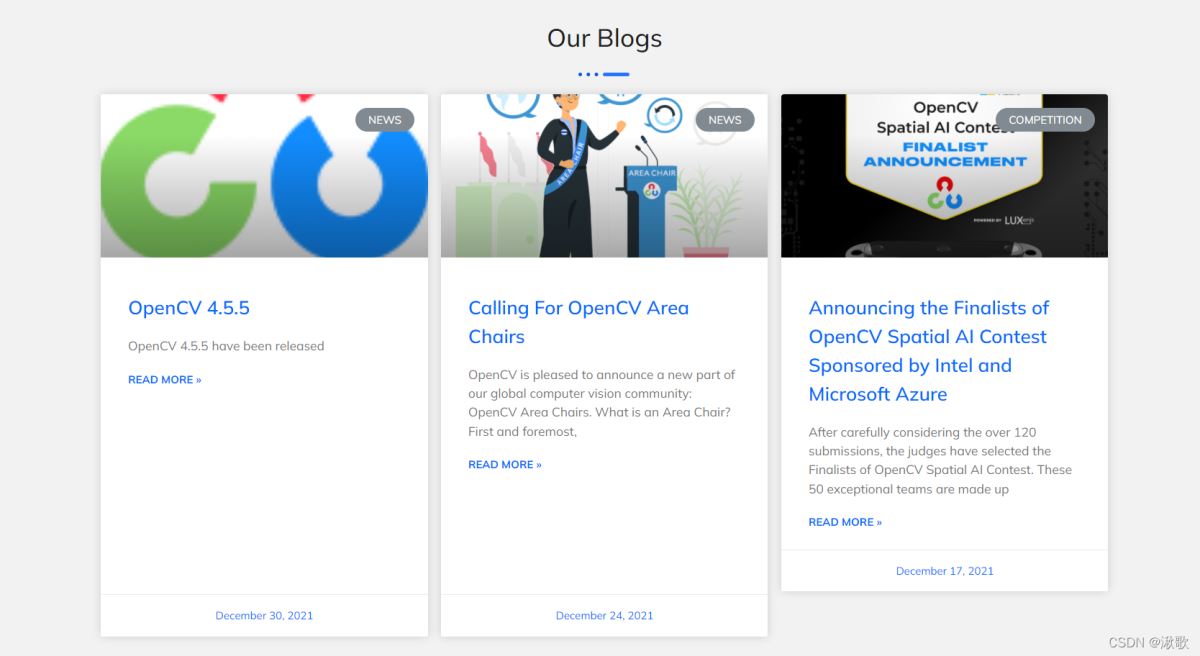Viewport: 1200px width, 656px height.
Task: Click the December 24, 2021 date
Action: 604,616
